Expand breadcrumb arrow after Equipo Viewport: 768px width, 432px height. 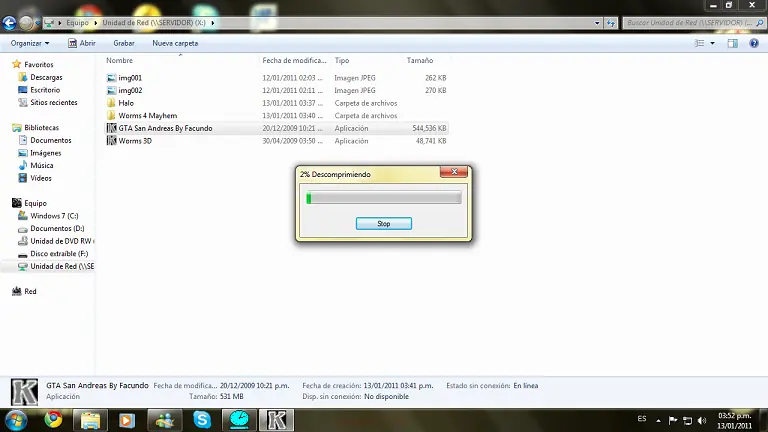(x=96, y=23)
